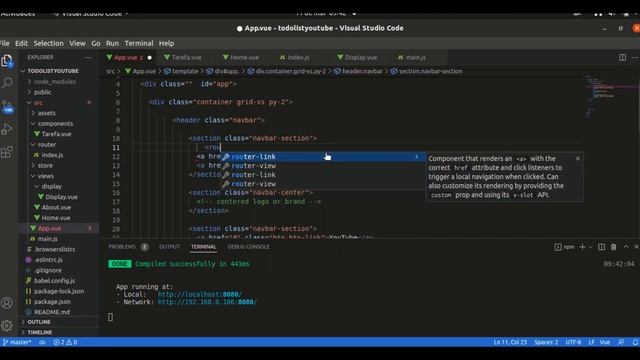Collapse the components folder
This screenshot has width=640, height=360.
point(55,124)
